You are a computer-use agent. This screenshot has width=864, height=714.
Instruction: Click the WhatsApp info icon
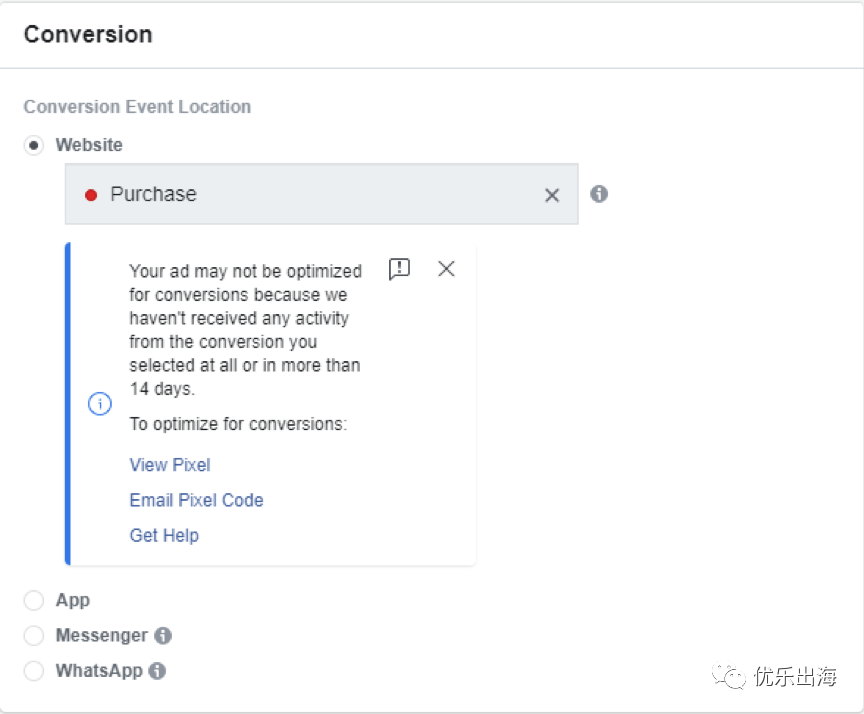pyautogui.click(x=157, y=671)
